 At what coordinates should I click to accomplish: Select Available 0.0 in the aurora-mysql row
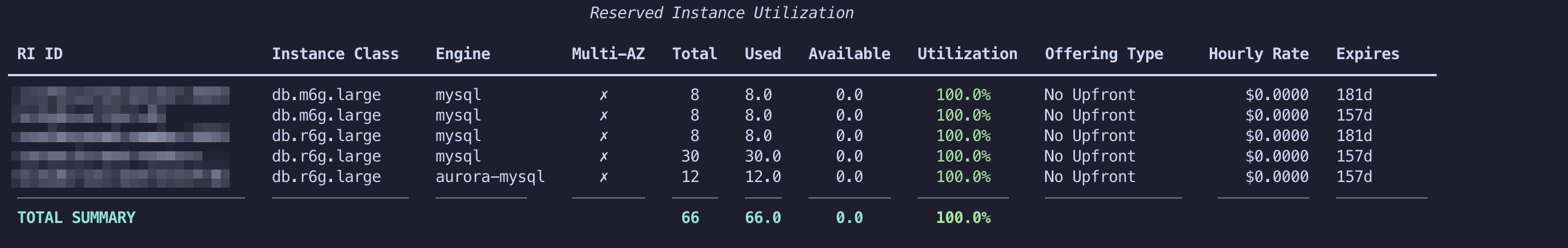849,177
